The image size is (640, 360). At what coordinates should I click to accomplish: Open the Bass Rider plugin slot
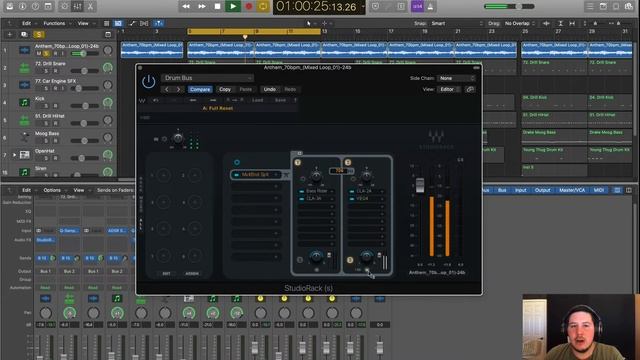click(x=316, y=191)
